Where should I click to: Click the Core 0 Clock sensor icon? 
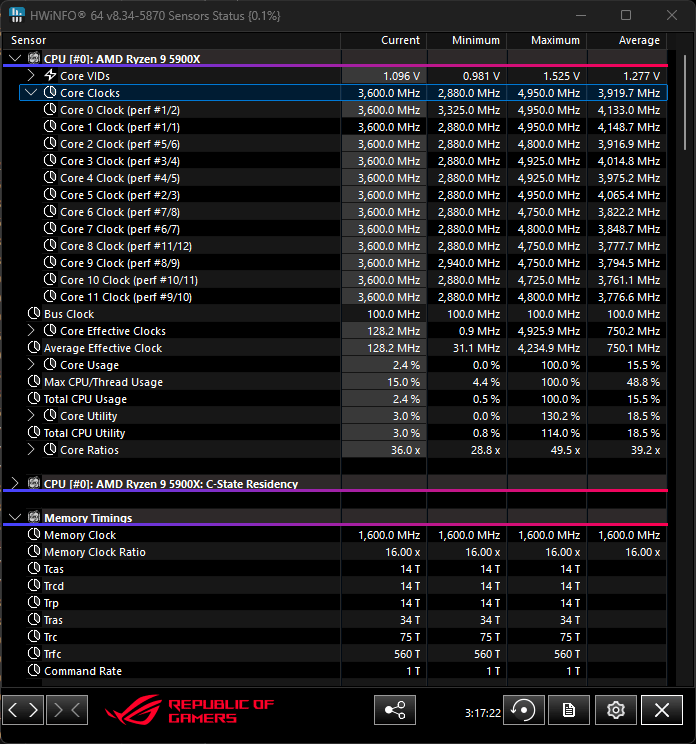click(x=50, y=109)
